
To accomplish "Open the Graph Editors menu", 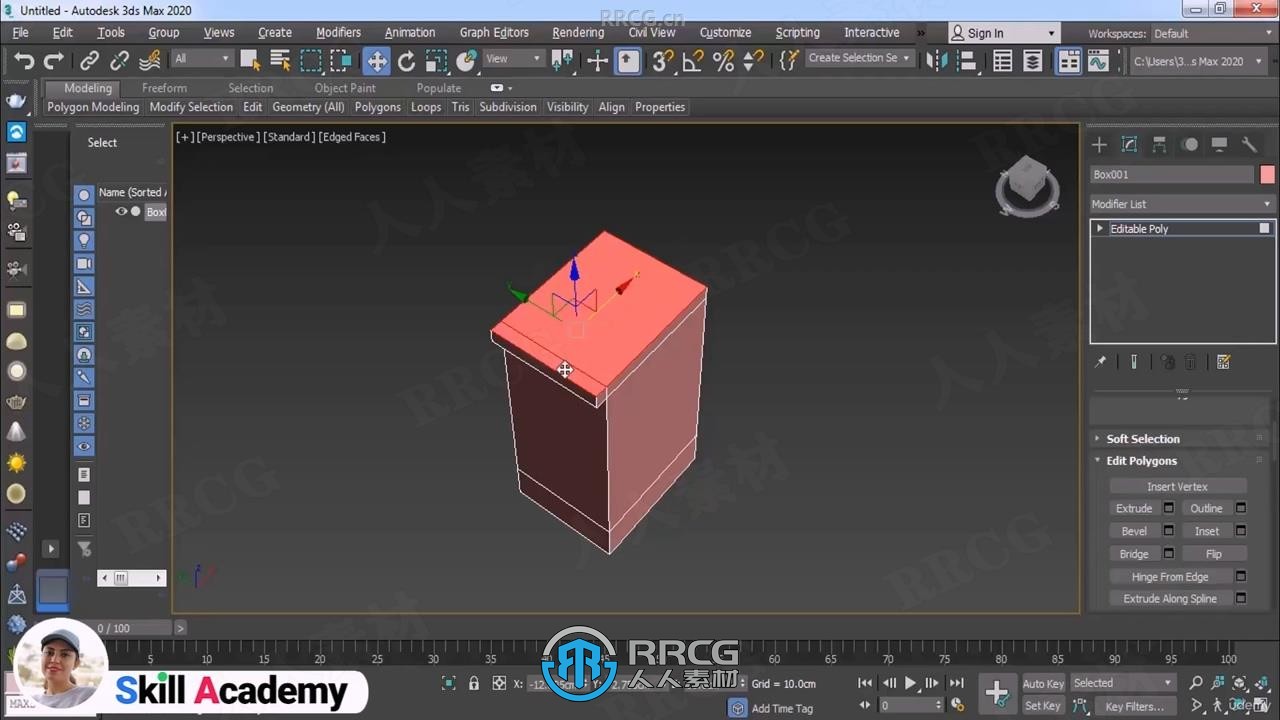I will click(494, 32).
